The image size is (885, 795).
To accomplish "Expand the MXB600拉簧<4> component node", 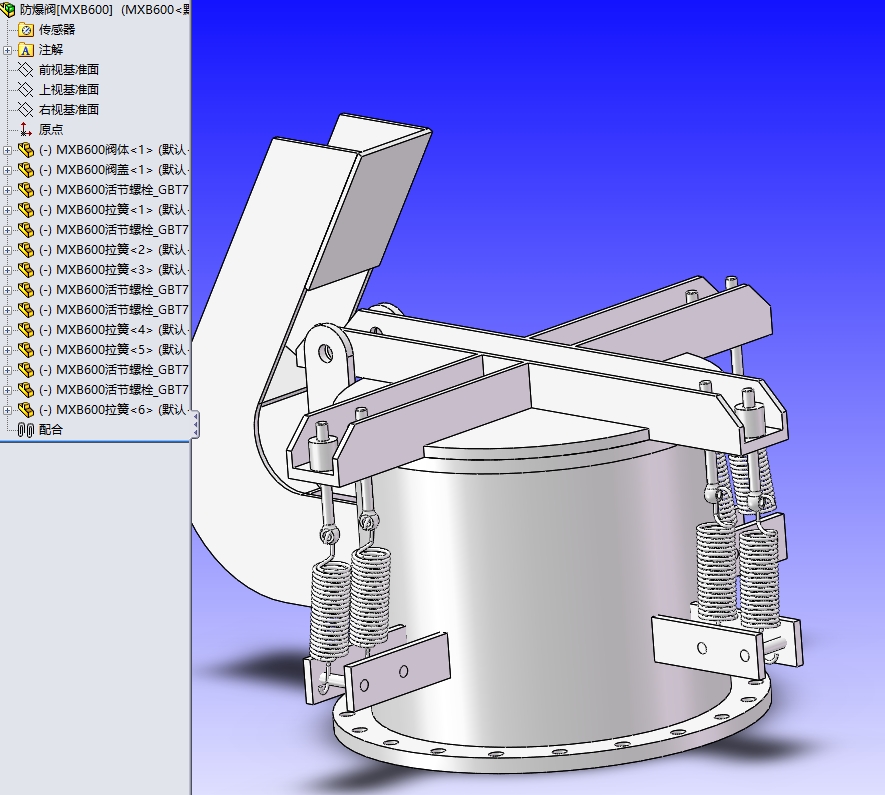I will pos(7,330).
